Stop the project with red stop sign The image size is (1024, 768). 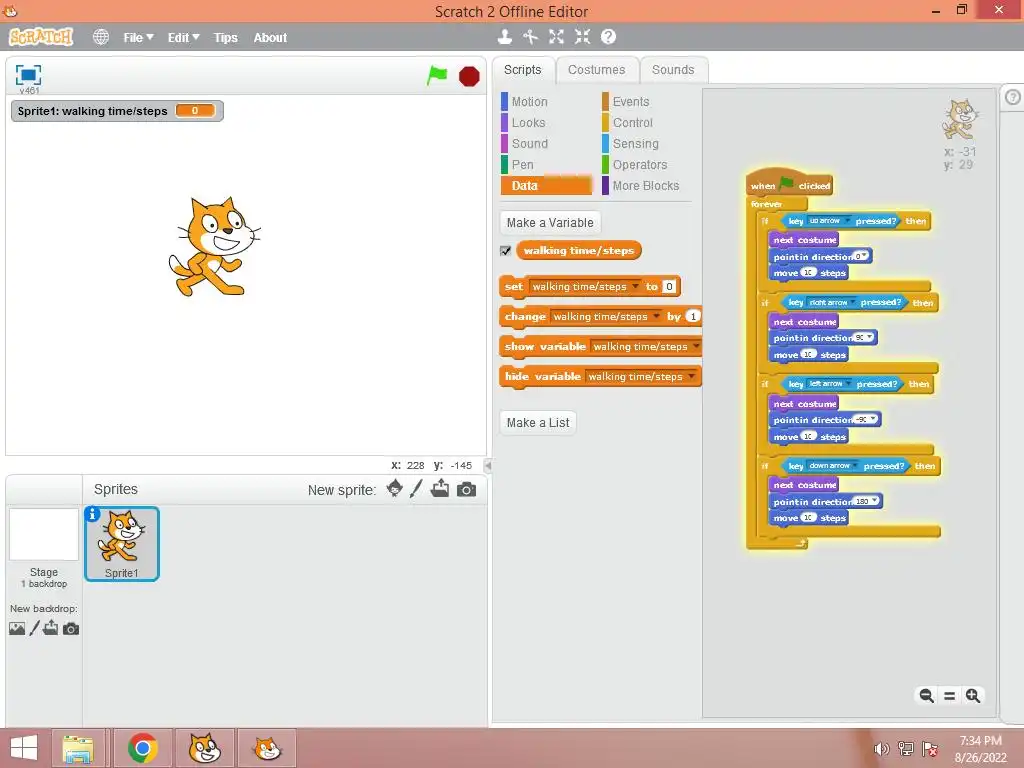[x=469, y=76]
